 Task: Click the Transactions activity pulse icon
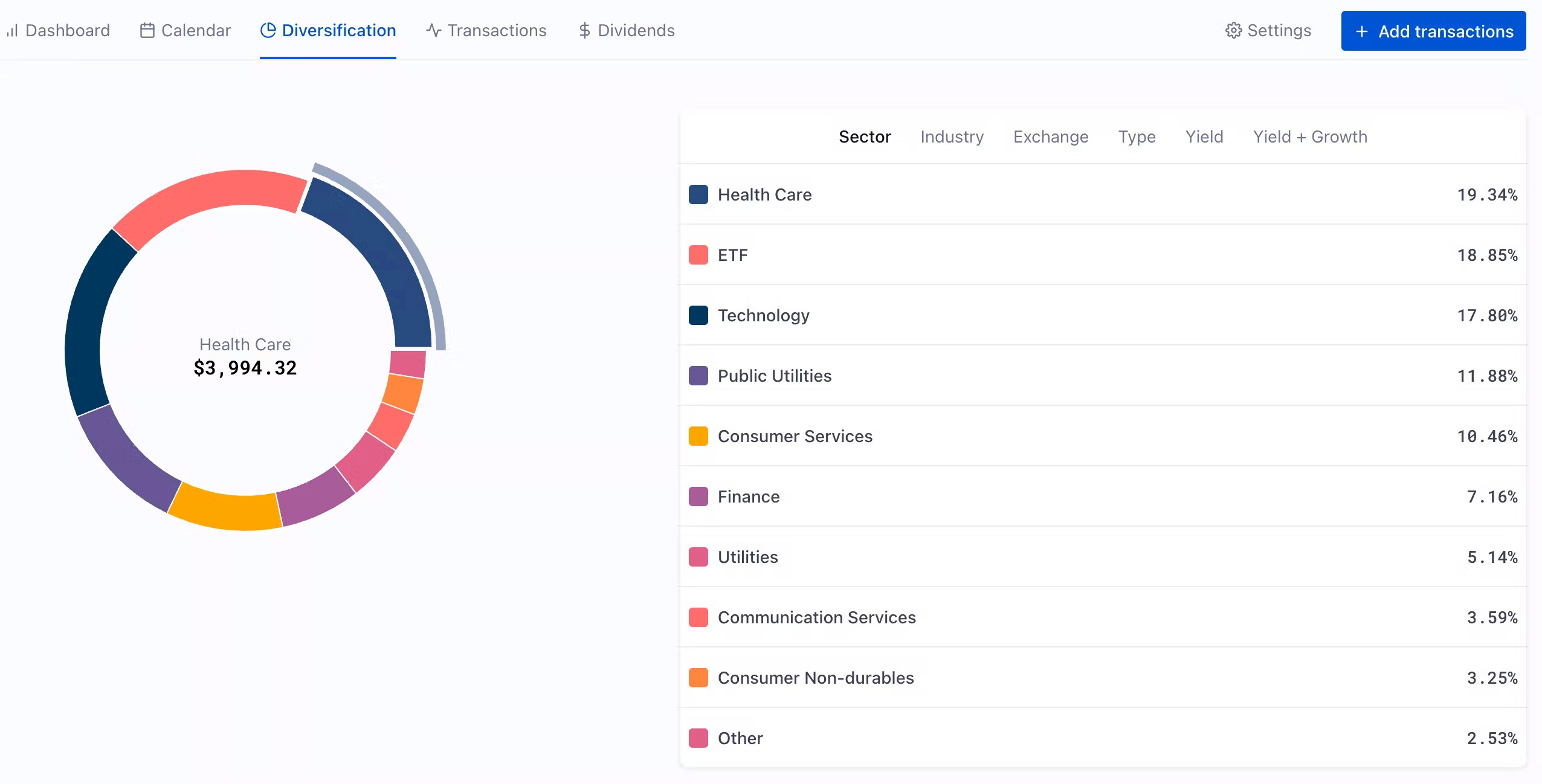tap(433, 30)
